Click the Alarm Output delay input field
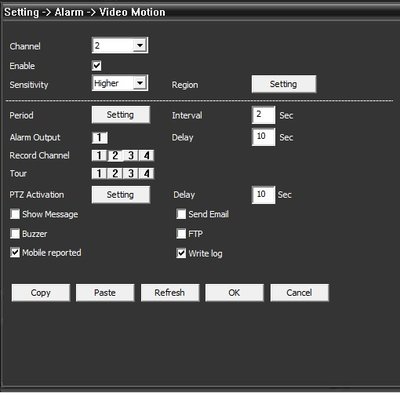The image size is (400, 393). [263, 137]
